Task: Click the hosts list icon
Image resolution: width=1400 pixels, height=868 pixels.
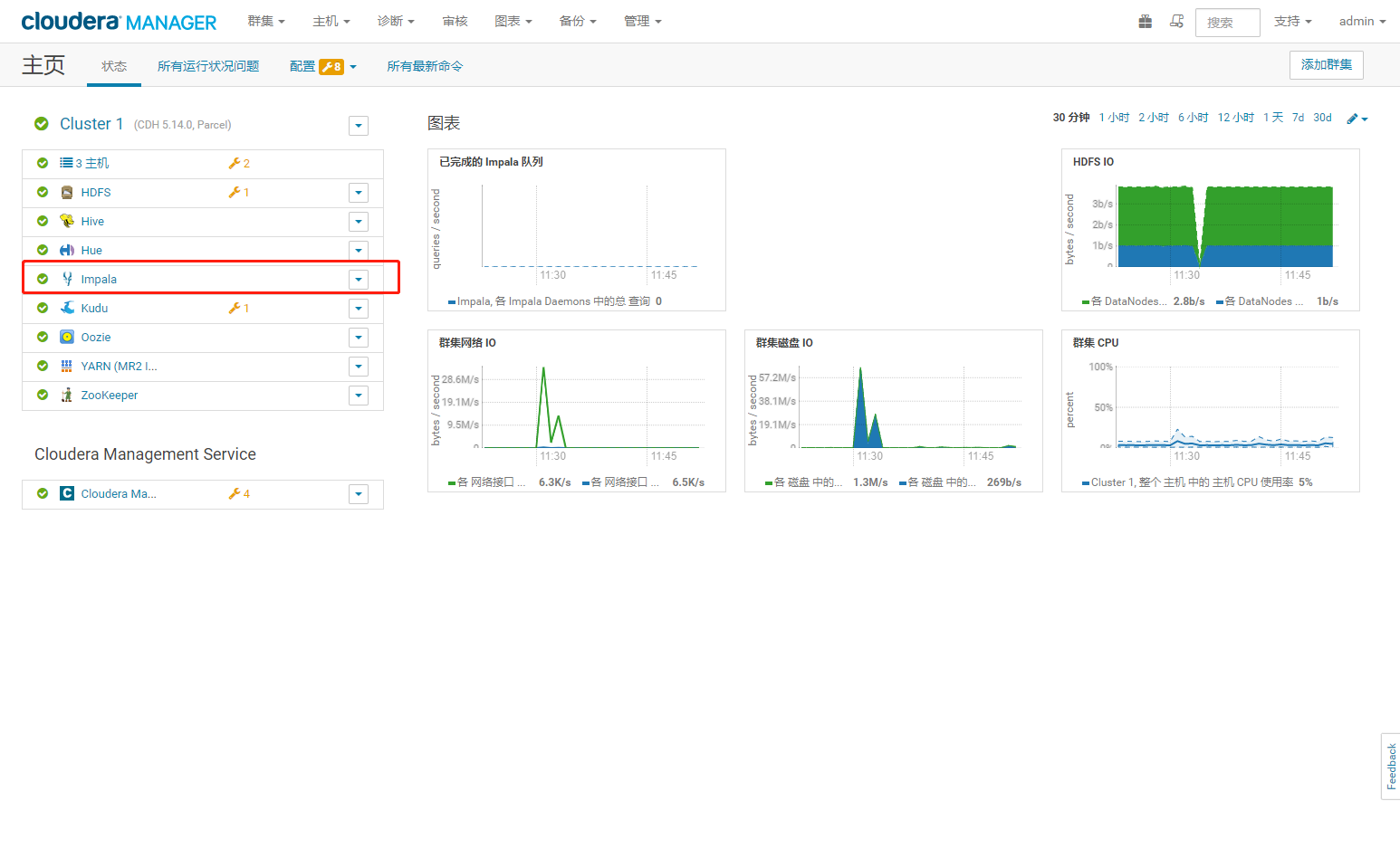Action: [x=66, y=163]
